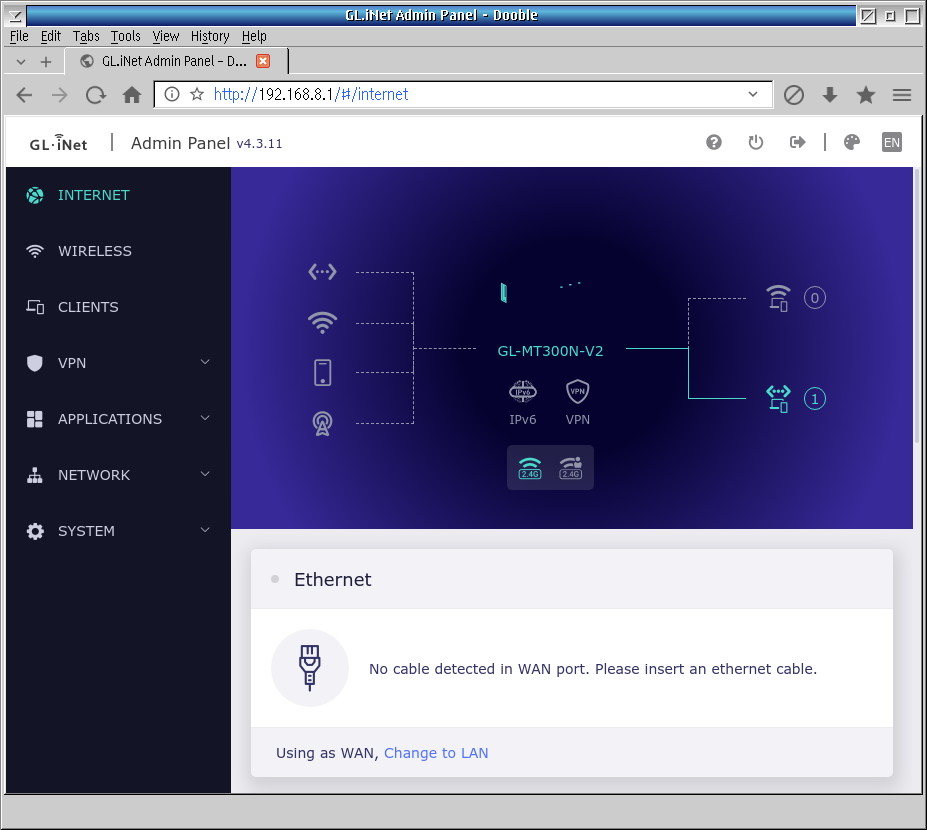Open the INTERNET section in sidebar

point(118,195)
